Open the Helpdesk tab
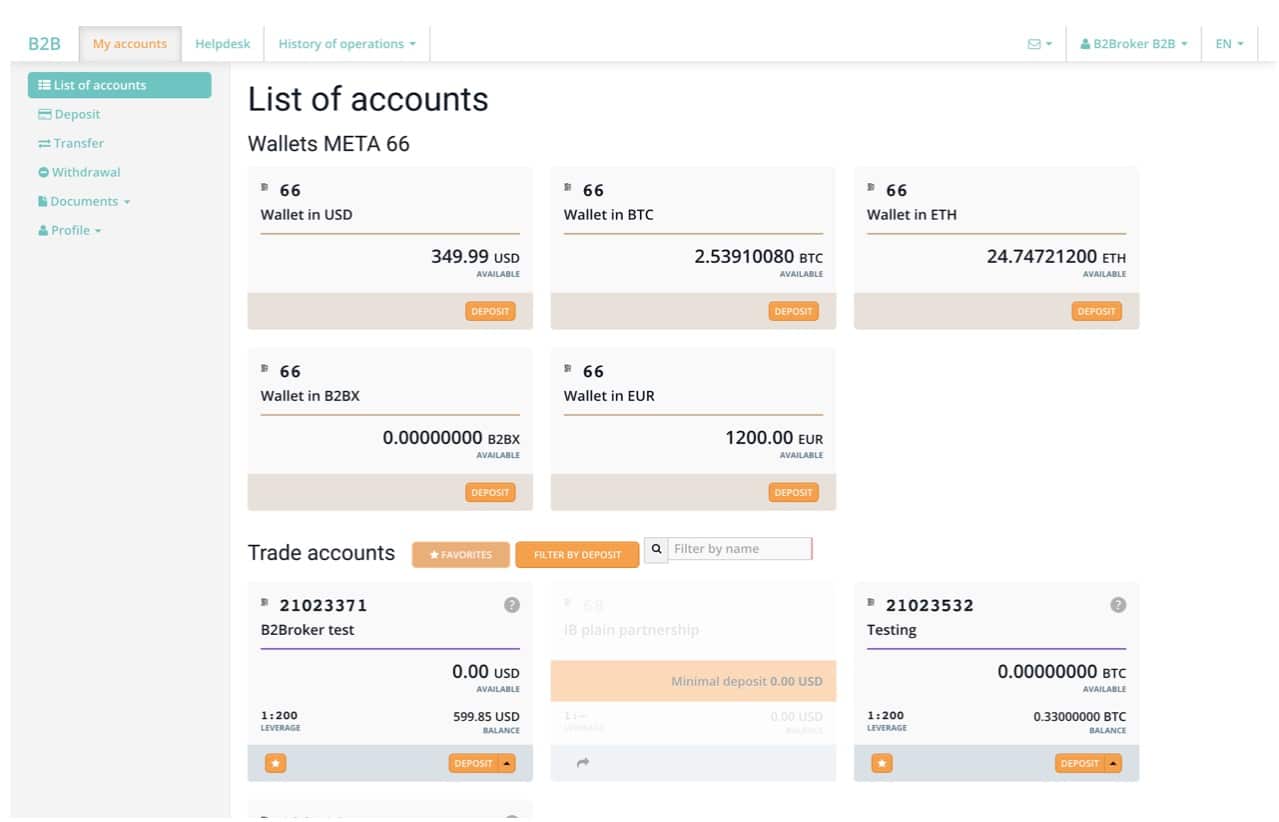Screen dimensions: 1279x822 pyautogui.click(x=222, y=44)
